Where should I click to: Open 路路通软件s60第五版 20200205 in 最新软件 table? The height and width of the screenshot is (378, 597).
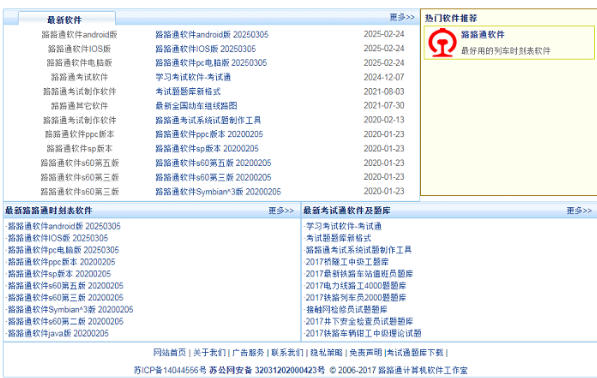(213, 163)
